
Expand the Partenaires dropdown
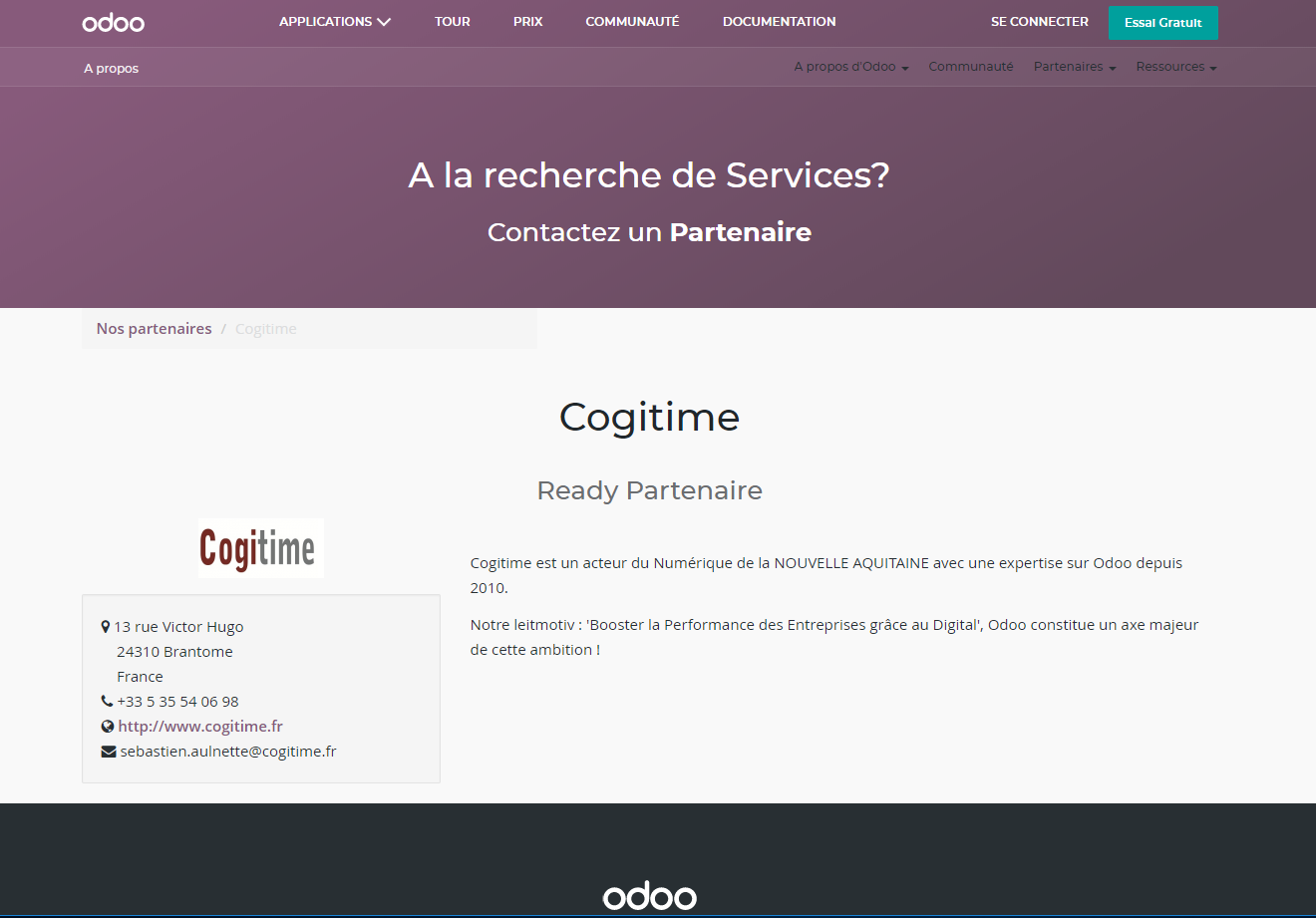point(1075,67)
